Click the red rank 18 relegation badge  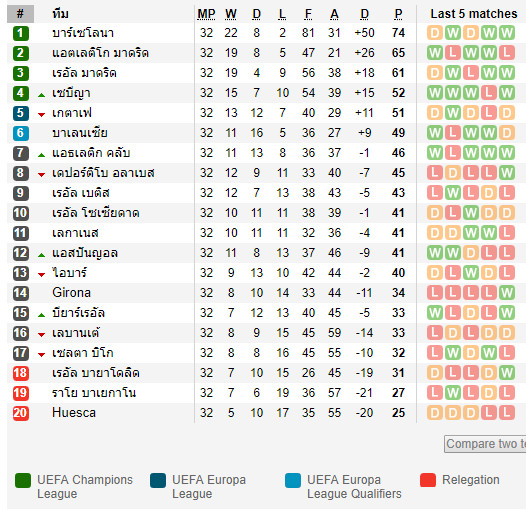click(x=20, y=373)
